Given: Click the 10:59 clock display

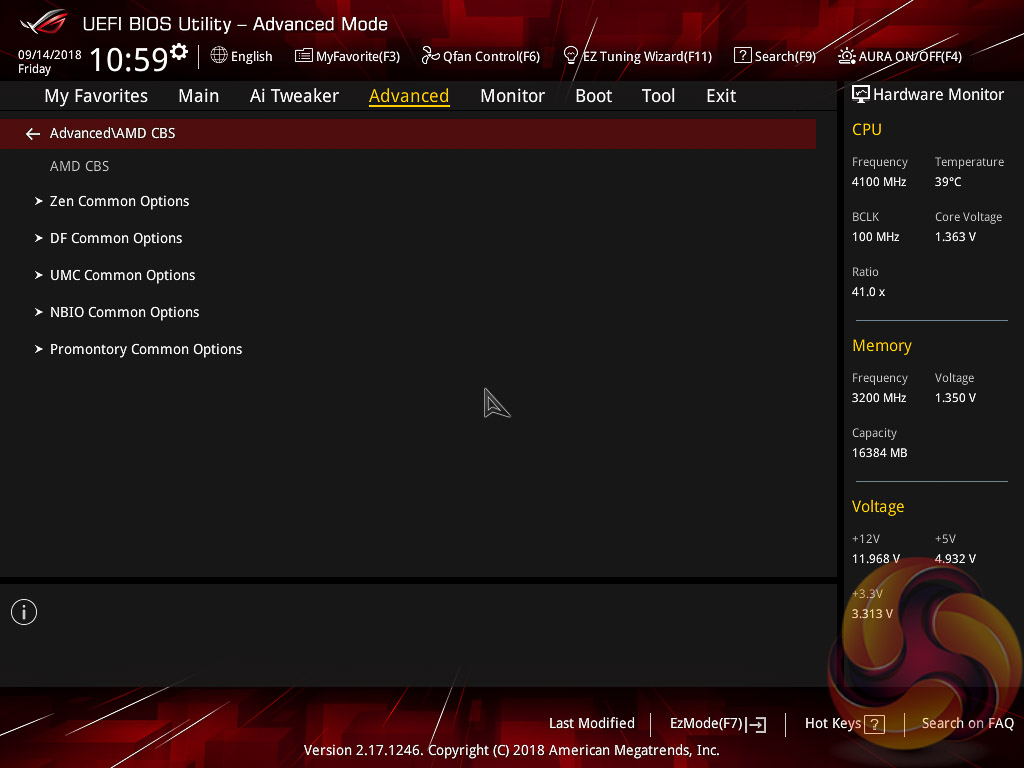Looking at the screenshot, I should click(x=129, y=59).
